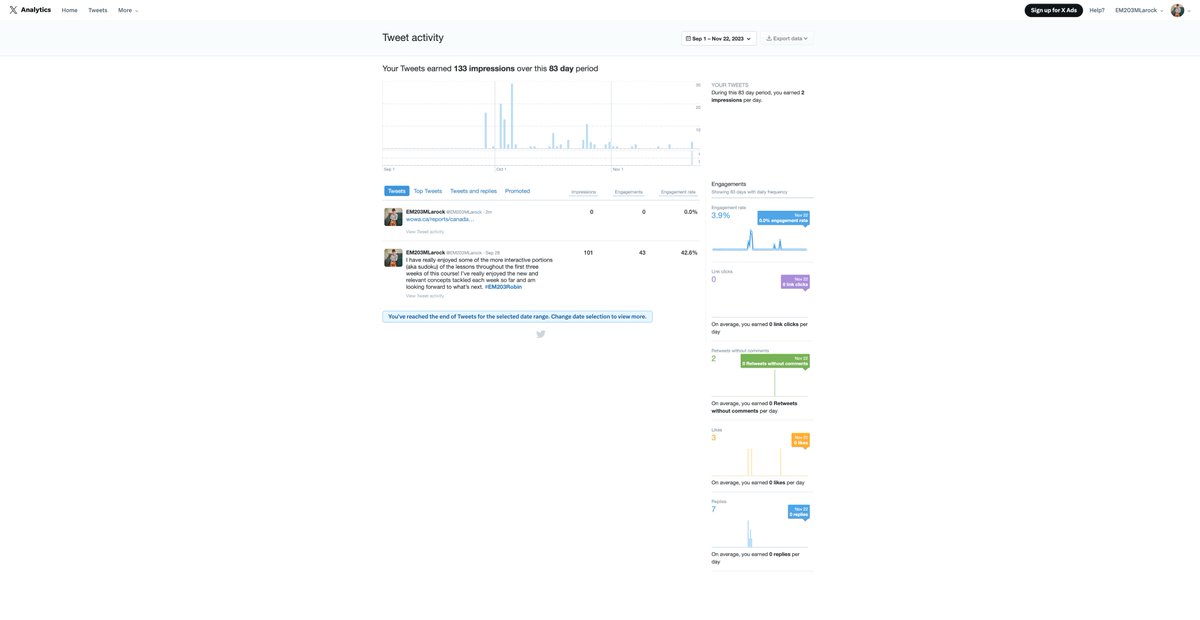The image size is (1200, 620).
Task: Open the Home menu item
Action: (x=69, y=10)
